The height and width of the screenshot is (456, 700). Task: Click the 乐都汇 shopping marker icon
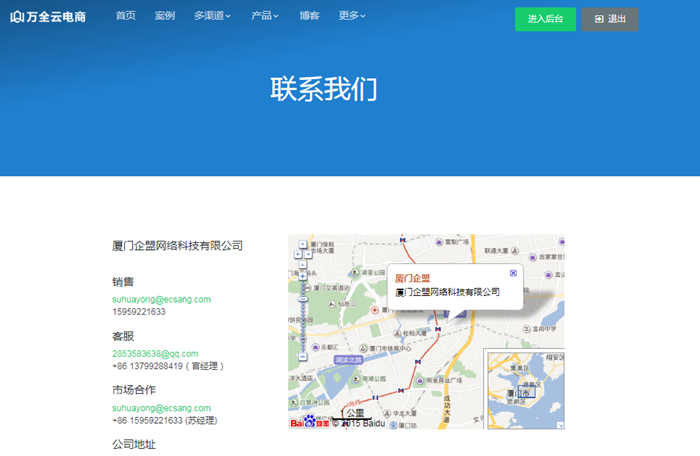point(316,347)
